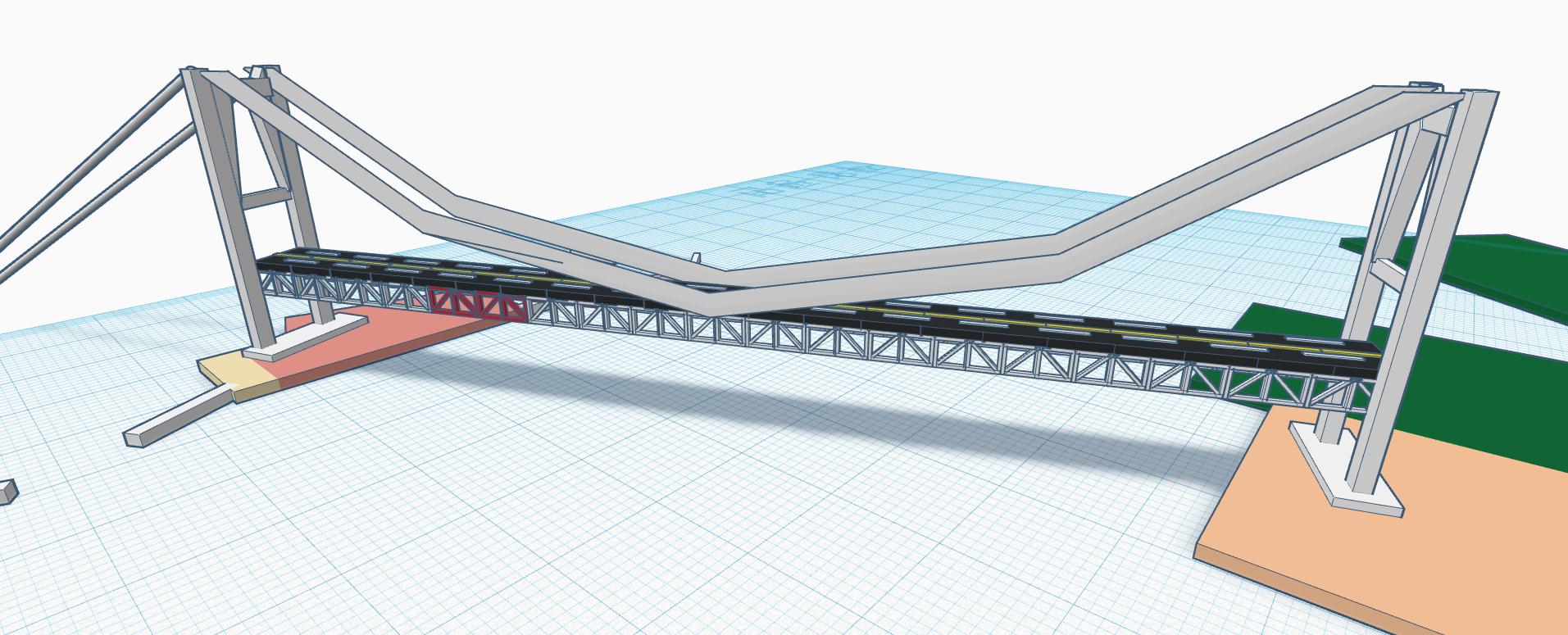Select the left bridge tower's front leg
The height and width of the screenshot is (635, 1568).
pyautogui.click(x=230, y=209)
